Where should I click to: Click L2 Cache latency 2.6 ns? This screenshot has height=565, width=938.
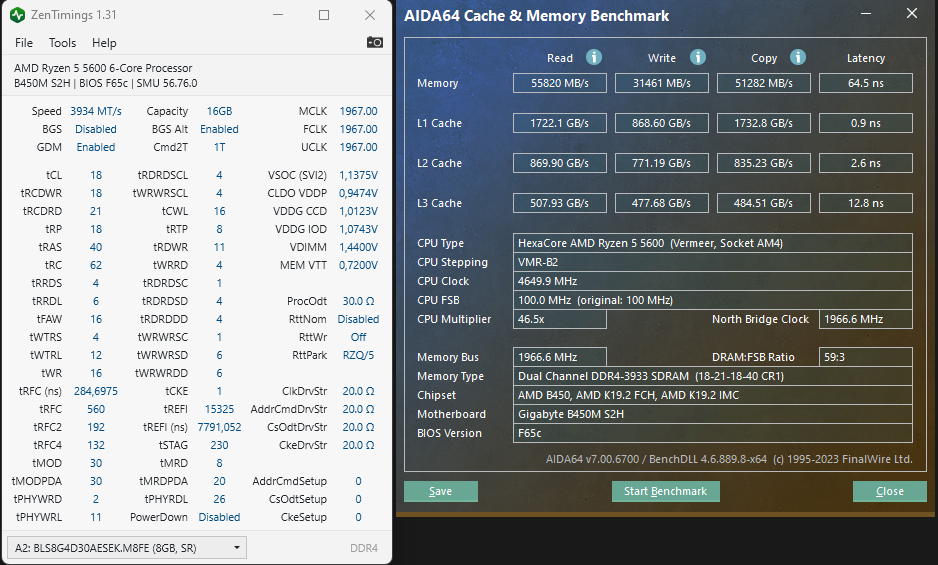pos(866,163)
